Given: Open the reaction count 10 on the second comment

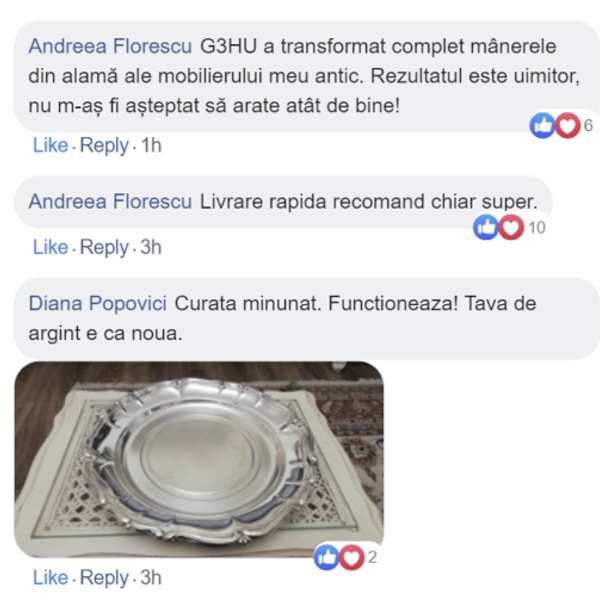Looking at the screenshot, I should [537, 228].
